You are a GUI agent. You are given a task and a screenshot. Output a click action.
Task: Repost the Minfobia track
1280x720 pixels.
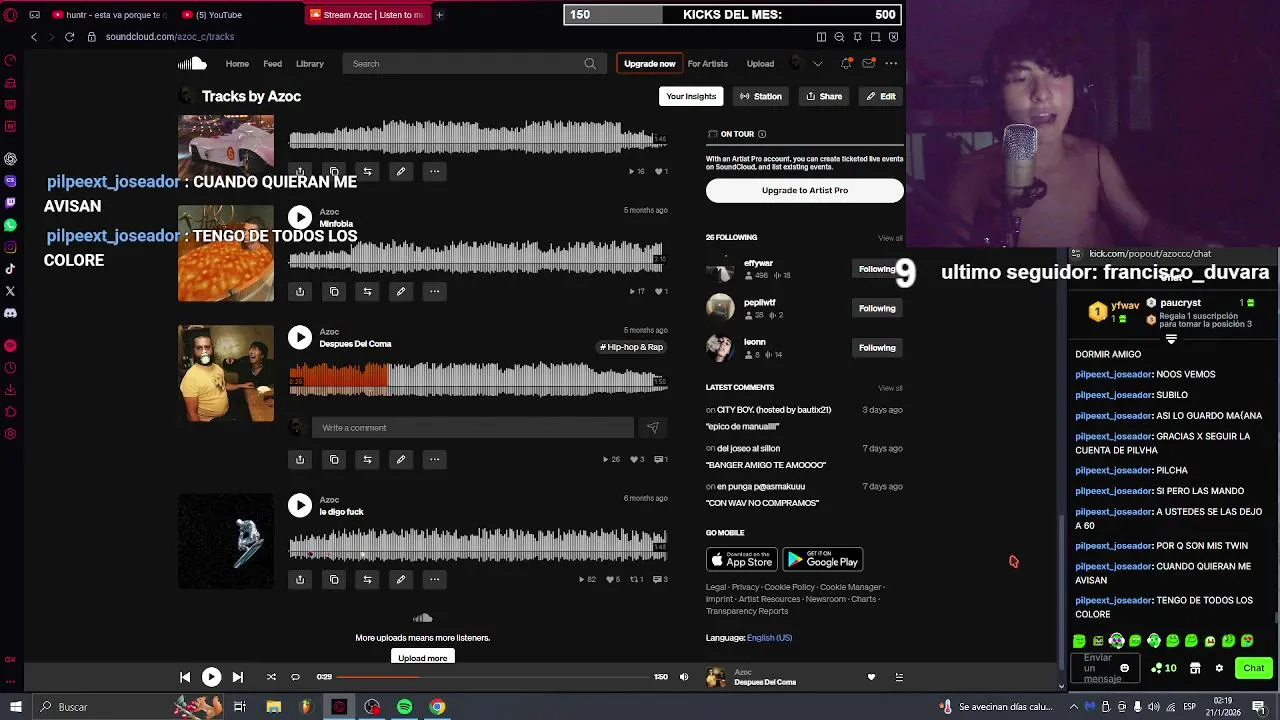[367, 291]
